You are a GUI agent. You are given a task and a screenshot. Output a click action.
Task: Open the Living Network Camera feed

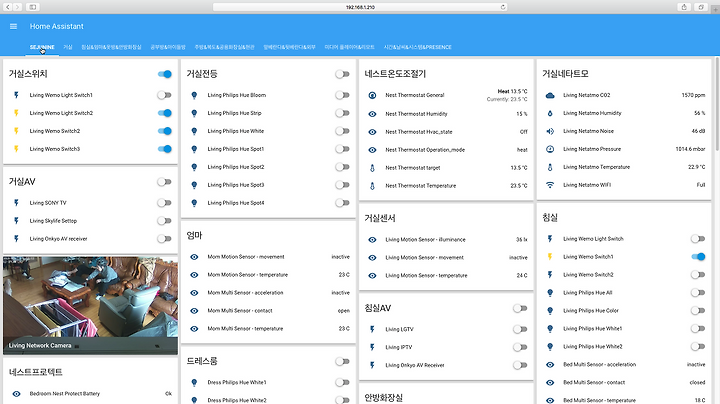[90, 305]
